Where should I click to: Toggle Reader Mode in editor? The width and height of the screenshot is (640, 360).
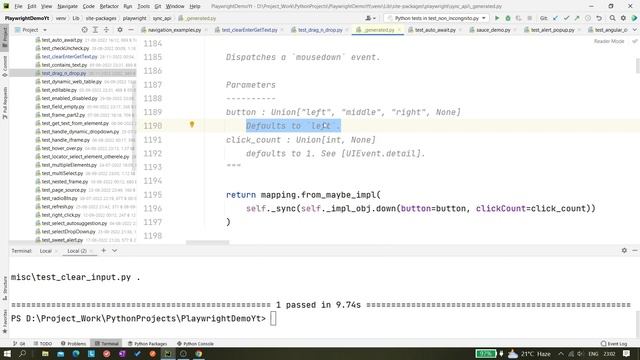[609, 41]
